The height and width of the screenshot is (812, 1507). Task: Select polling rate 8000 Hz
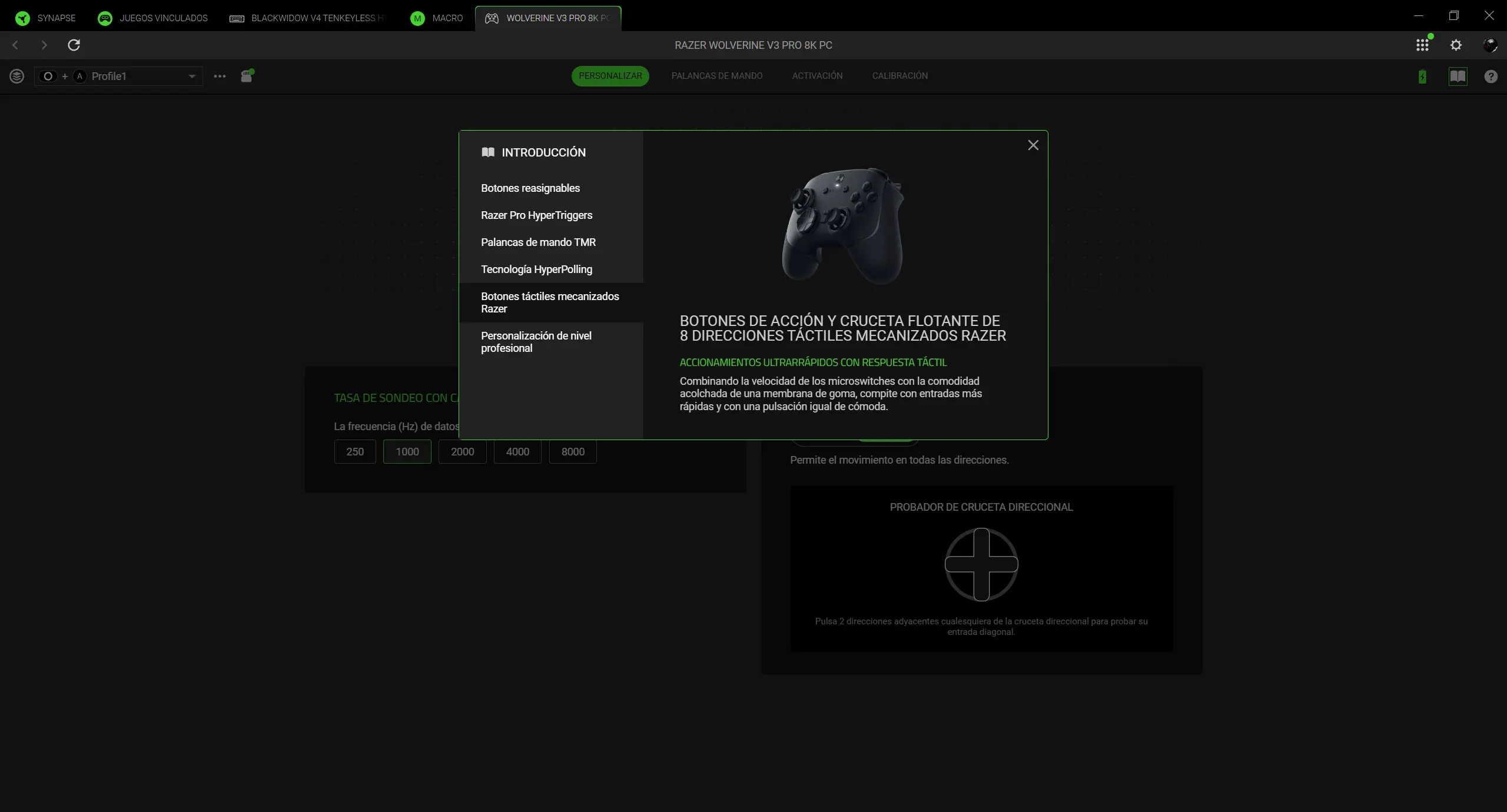point(572,452)
